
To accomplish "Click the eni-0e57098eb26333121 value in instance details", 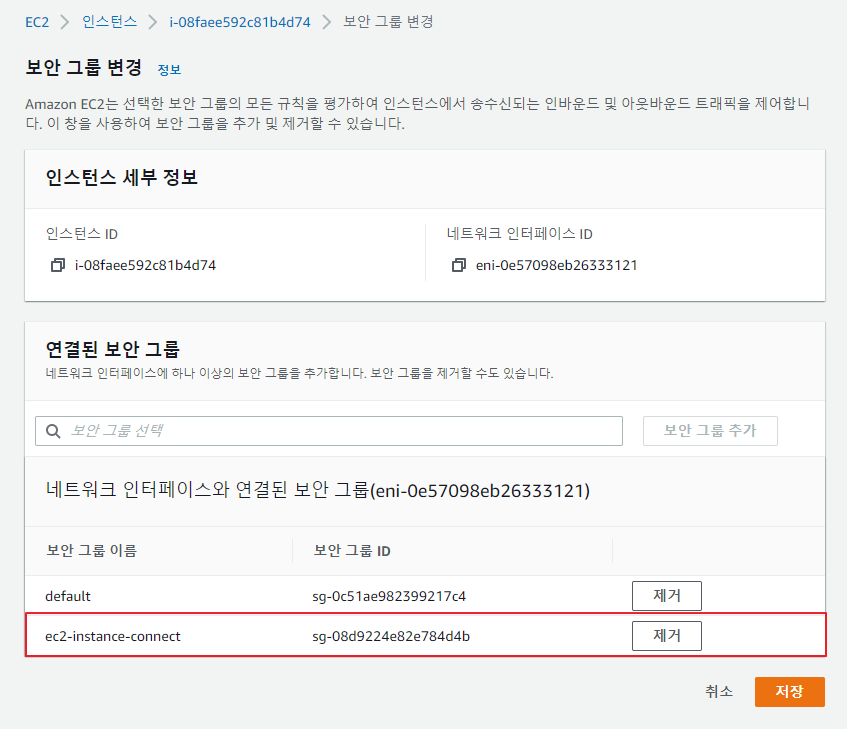I will tap(556, 266).
